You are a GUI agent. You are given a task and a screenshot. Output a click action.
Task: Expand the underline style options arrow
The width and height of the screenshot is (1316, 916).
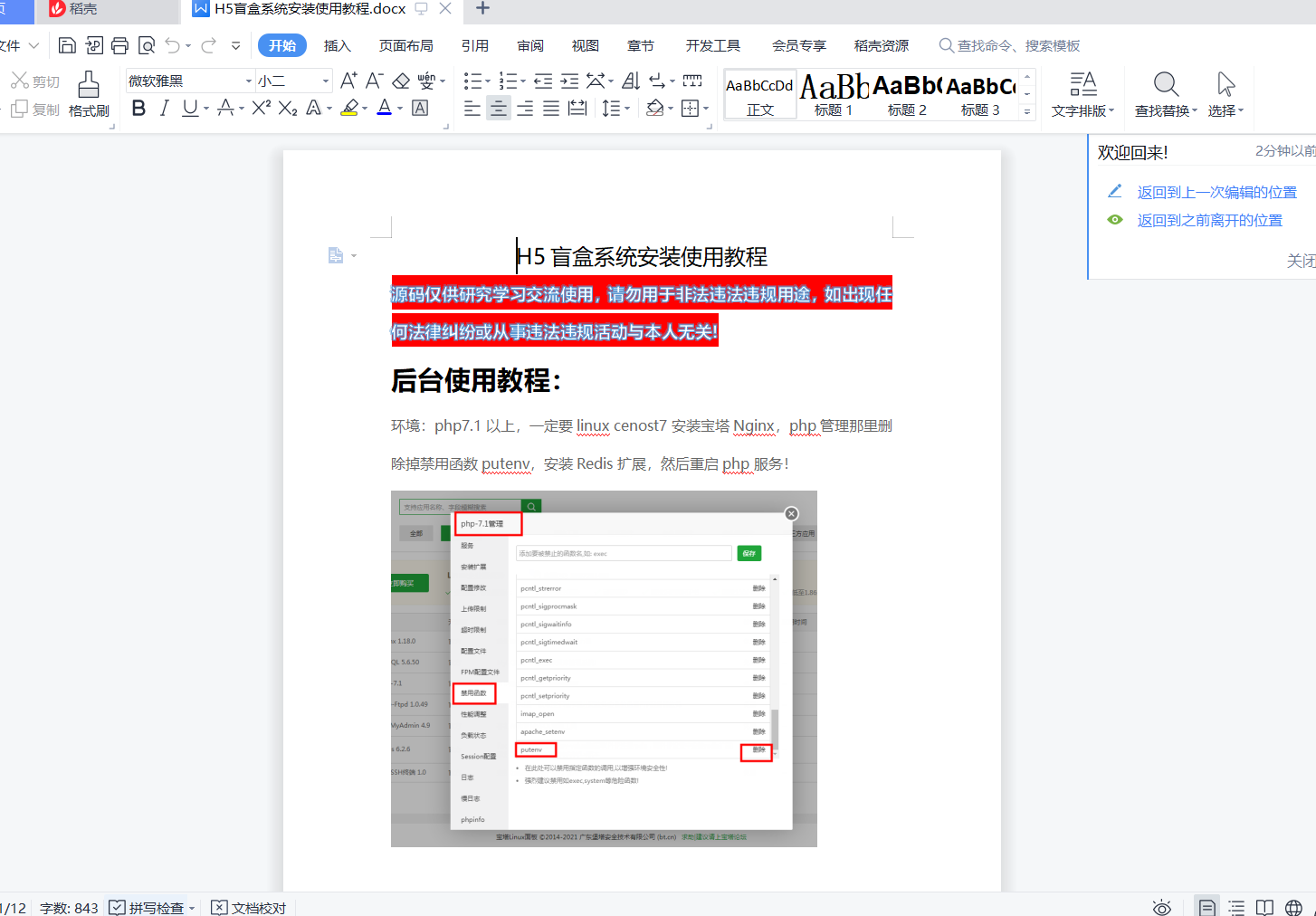coord(206,109)
